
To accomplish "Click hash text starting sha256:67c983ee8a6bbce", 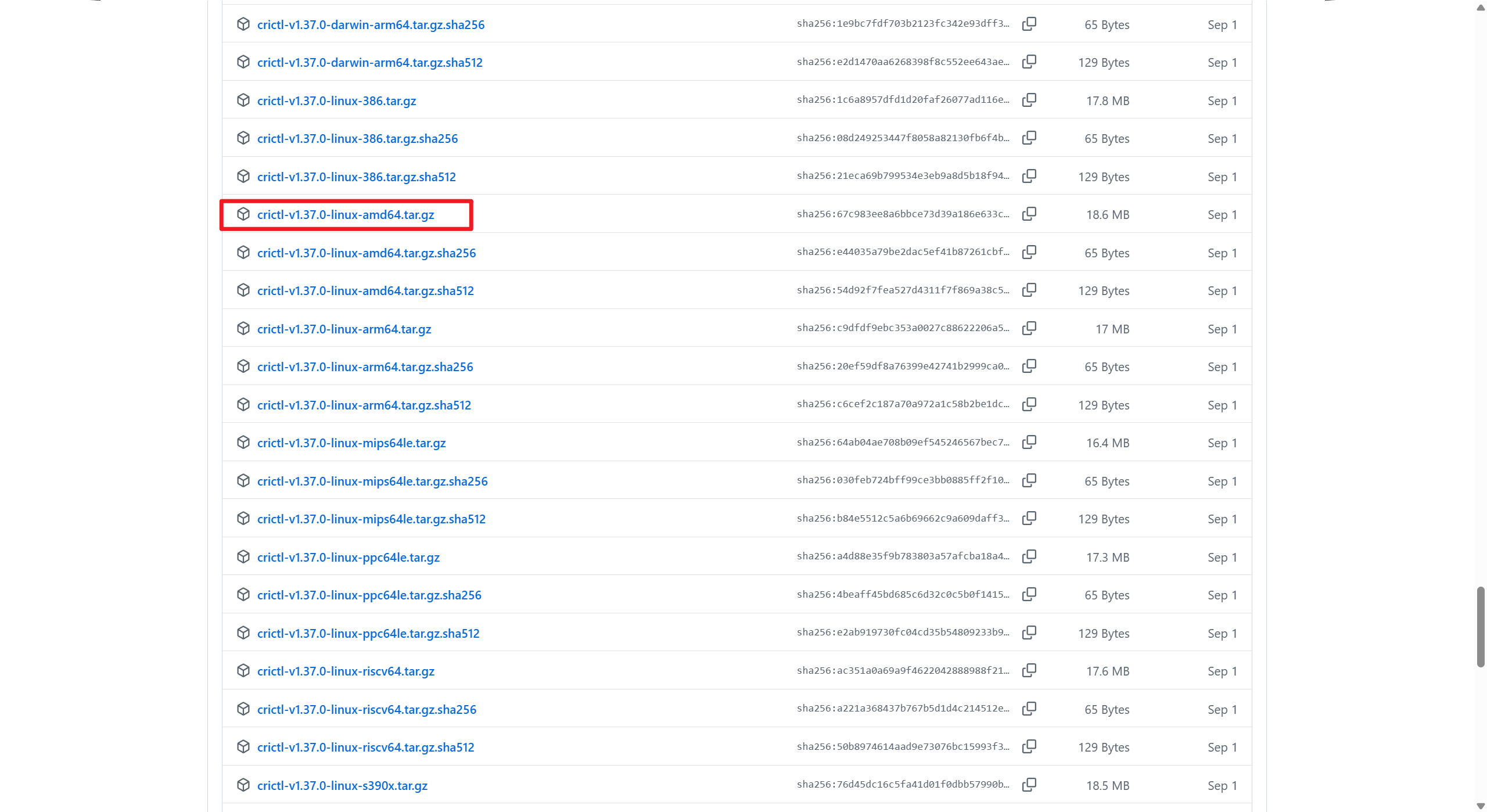I will pyautogui.click(x=903, y=214).
